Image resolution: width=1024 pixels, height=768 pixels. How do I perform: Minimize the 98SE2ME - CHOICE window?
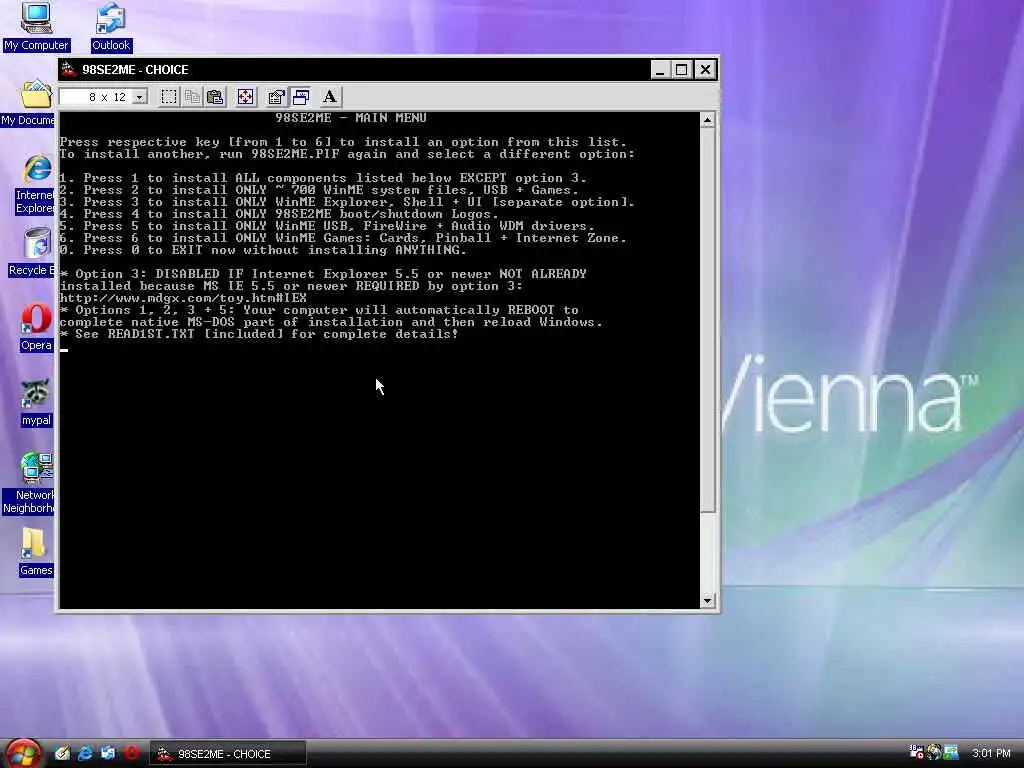660,70
